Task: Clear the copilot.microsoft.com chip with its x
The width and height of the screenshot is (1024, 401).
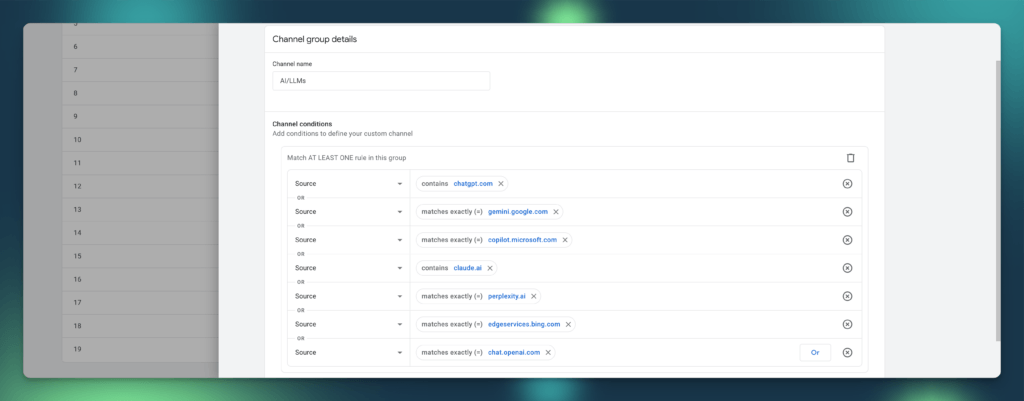Action: pos(565,240)
